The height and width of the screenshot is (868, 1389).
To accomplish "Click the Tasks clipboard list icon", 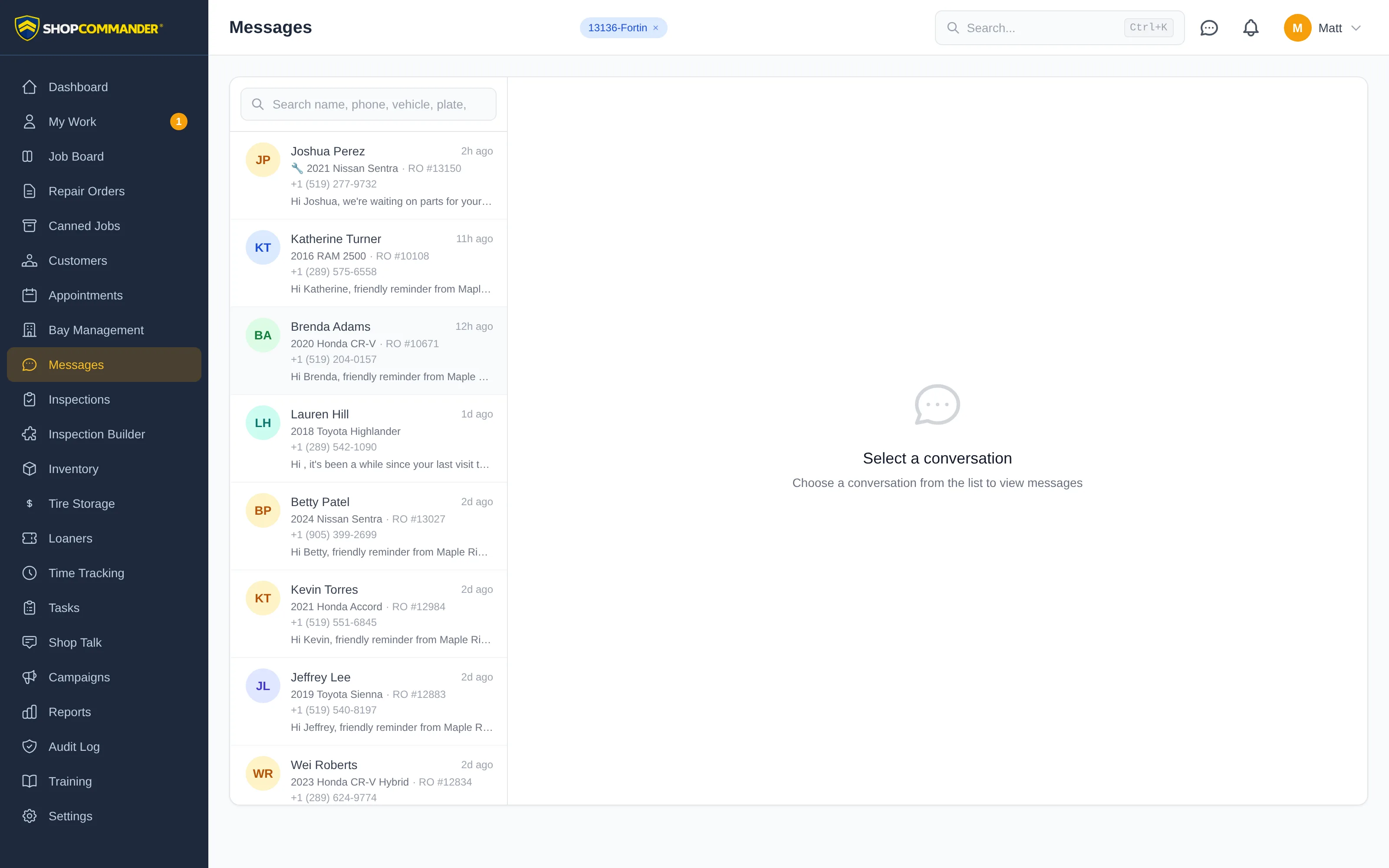I will [29, 608].
